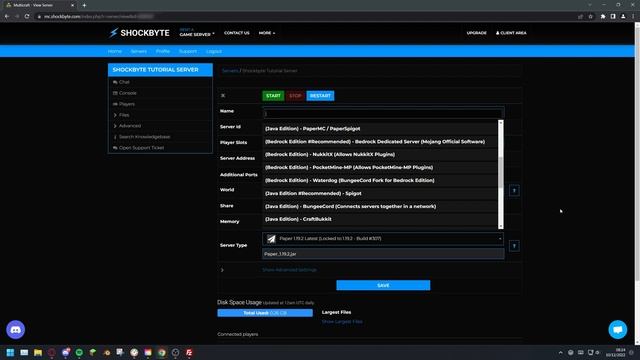
Task: Expand Show Advanced Settings
Action: point(289,270)
